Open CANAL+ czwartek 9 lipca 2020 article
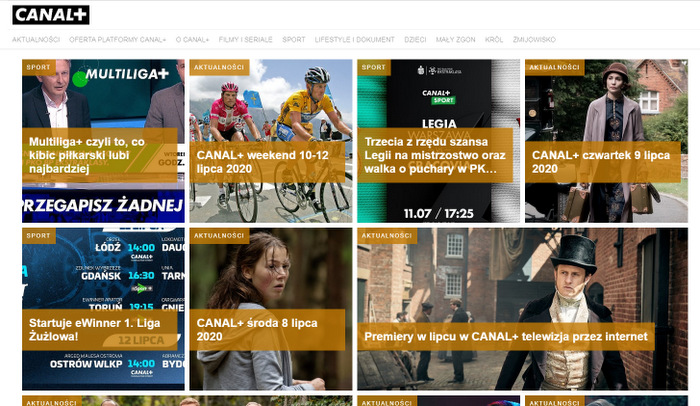 [603, 162]
